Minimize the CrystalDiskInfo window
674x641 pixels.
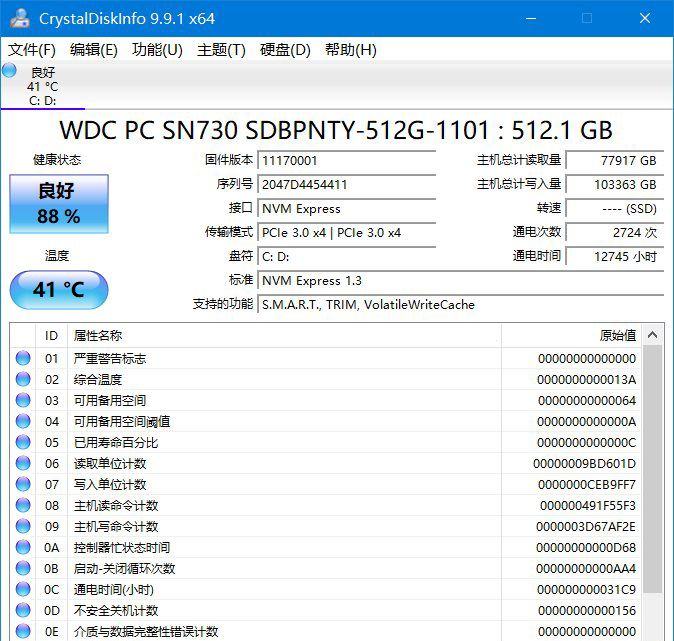531,18
